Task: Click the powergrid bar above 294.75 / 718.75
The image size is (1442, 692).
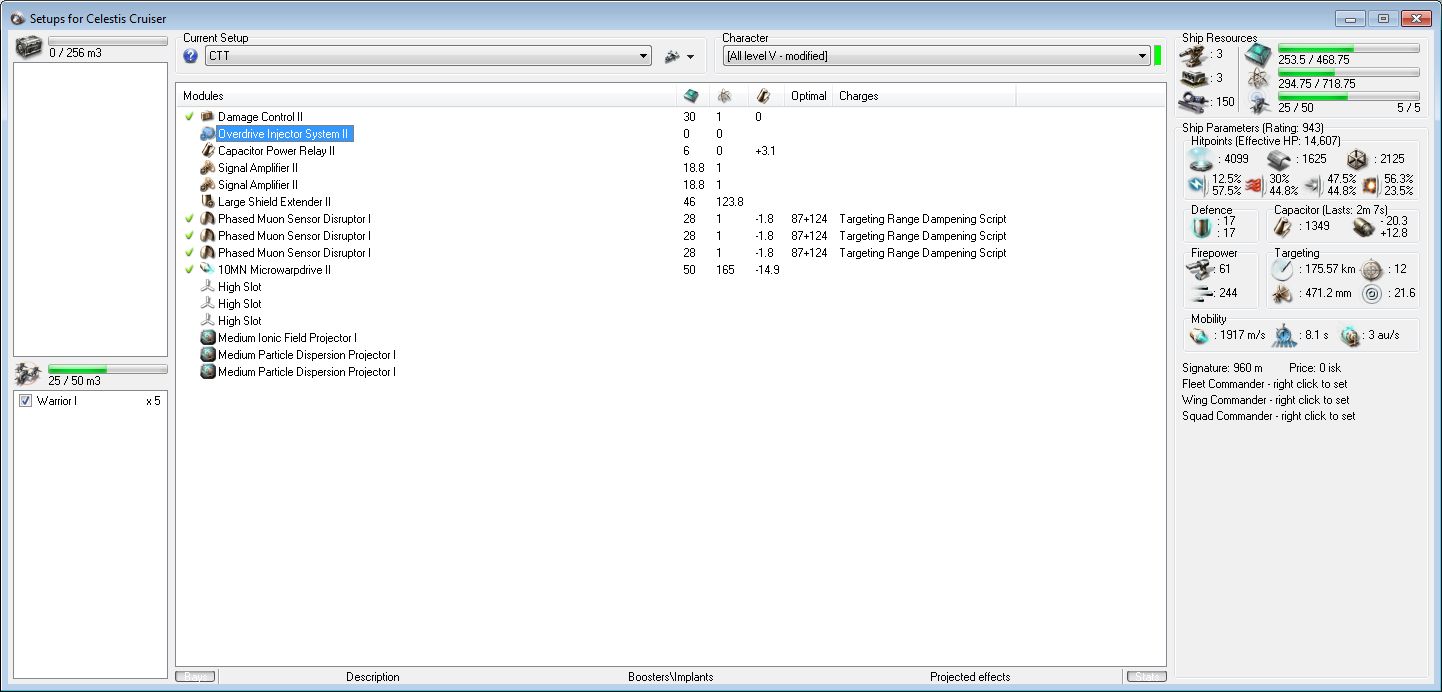Action: click(1348, 73)
